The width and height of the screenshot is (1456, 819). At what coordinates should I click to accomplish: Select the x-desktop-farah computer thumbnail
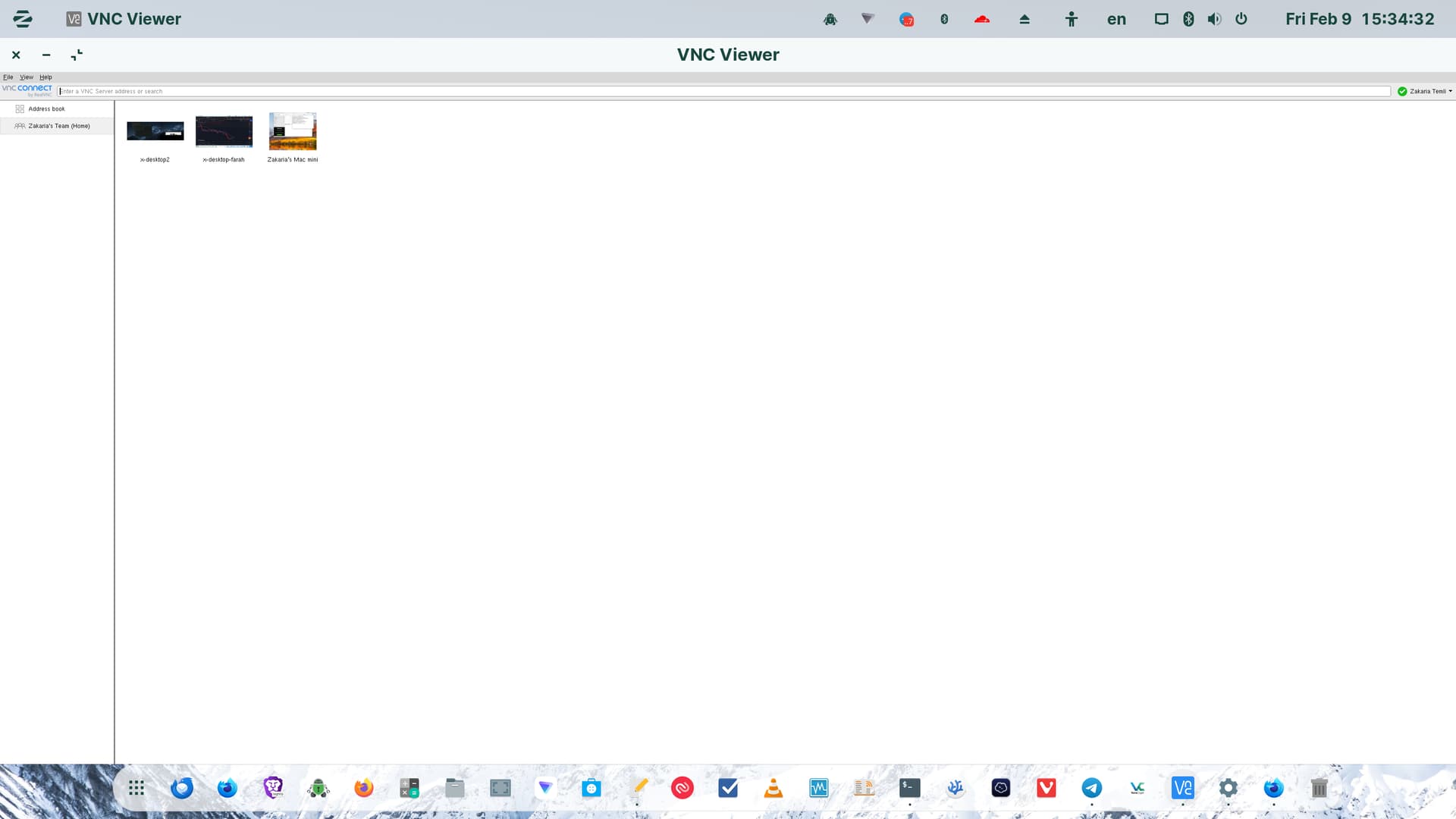pos(224,131)
